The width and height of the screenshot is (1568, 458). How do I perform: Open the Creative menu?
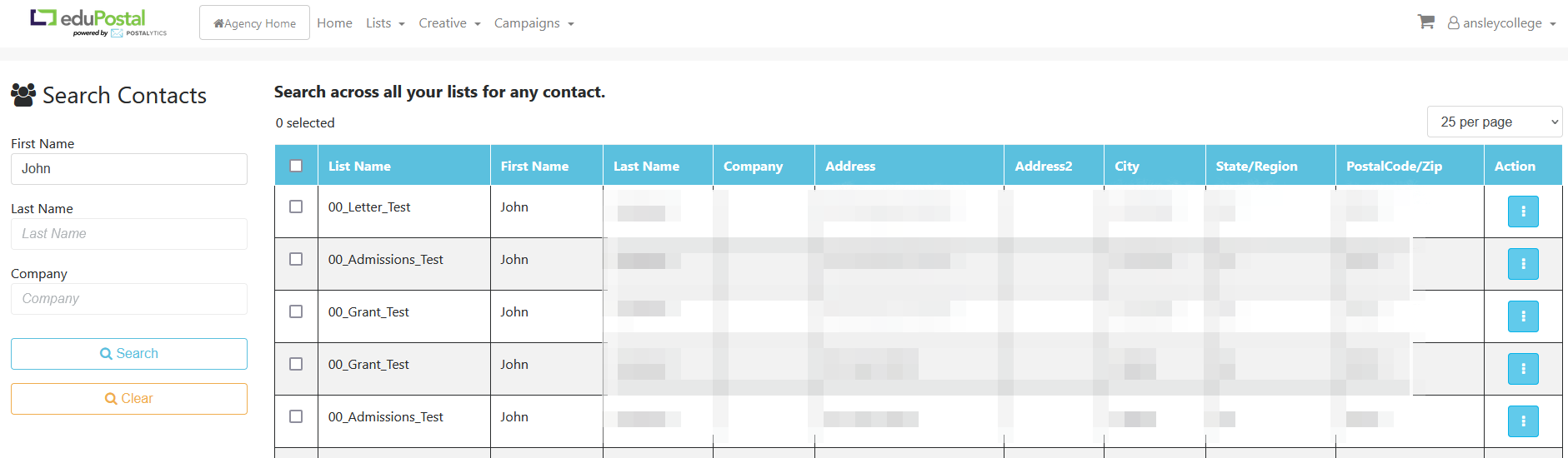449,23
